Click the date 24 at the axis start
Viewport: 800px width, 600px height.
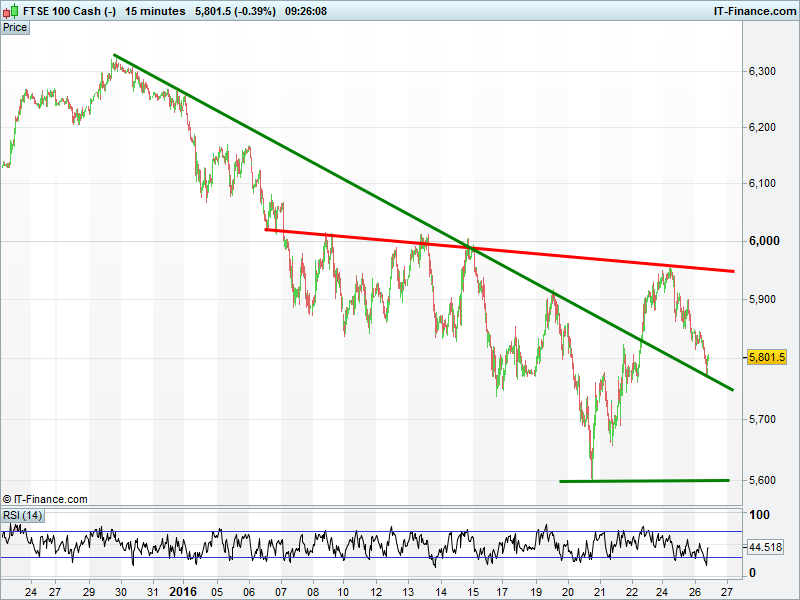pos(31,592)
